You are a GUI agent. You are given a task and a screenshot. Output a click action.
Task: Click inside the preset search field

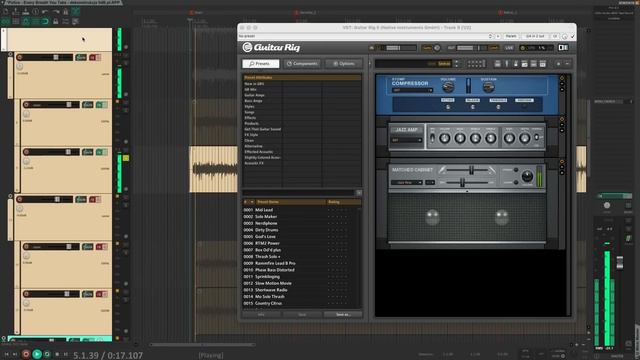(299, 193)
